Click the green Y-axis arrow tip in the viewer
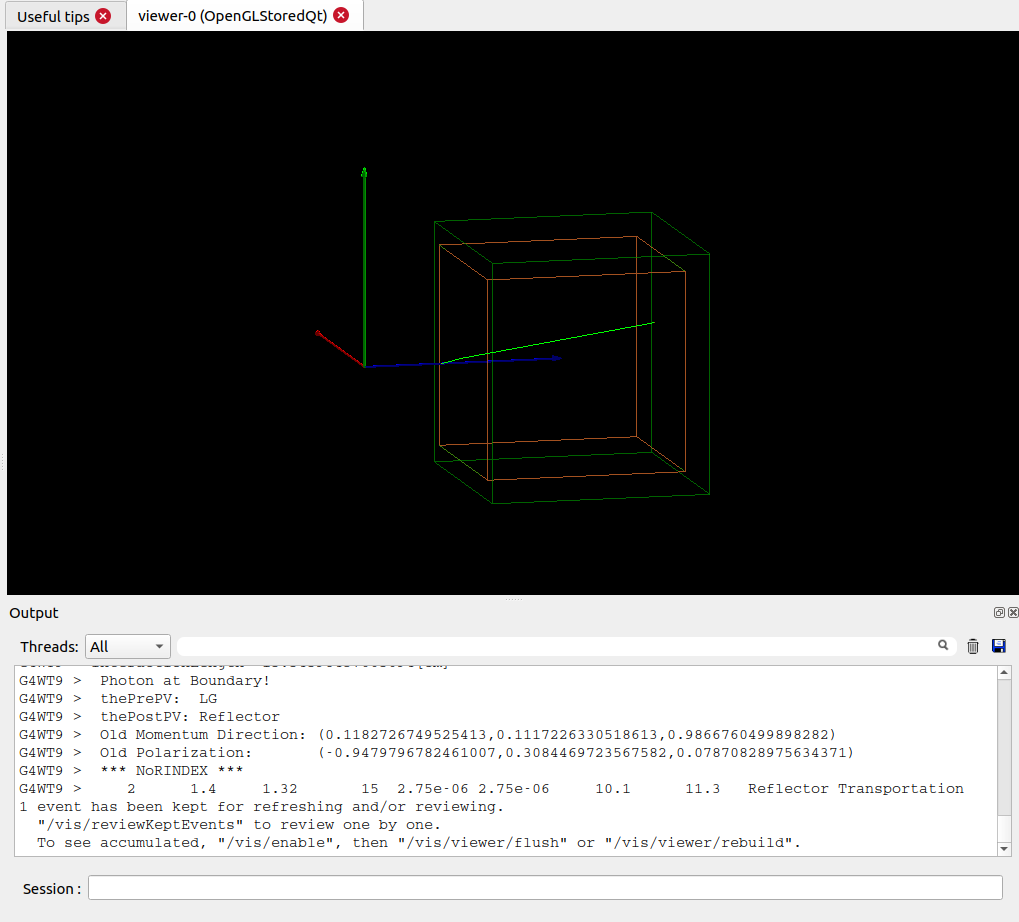 [x=364, y=172]
